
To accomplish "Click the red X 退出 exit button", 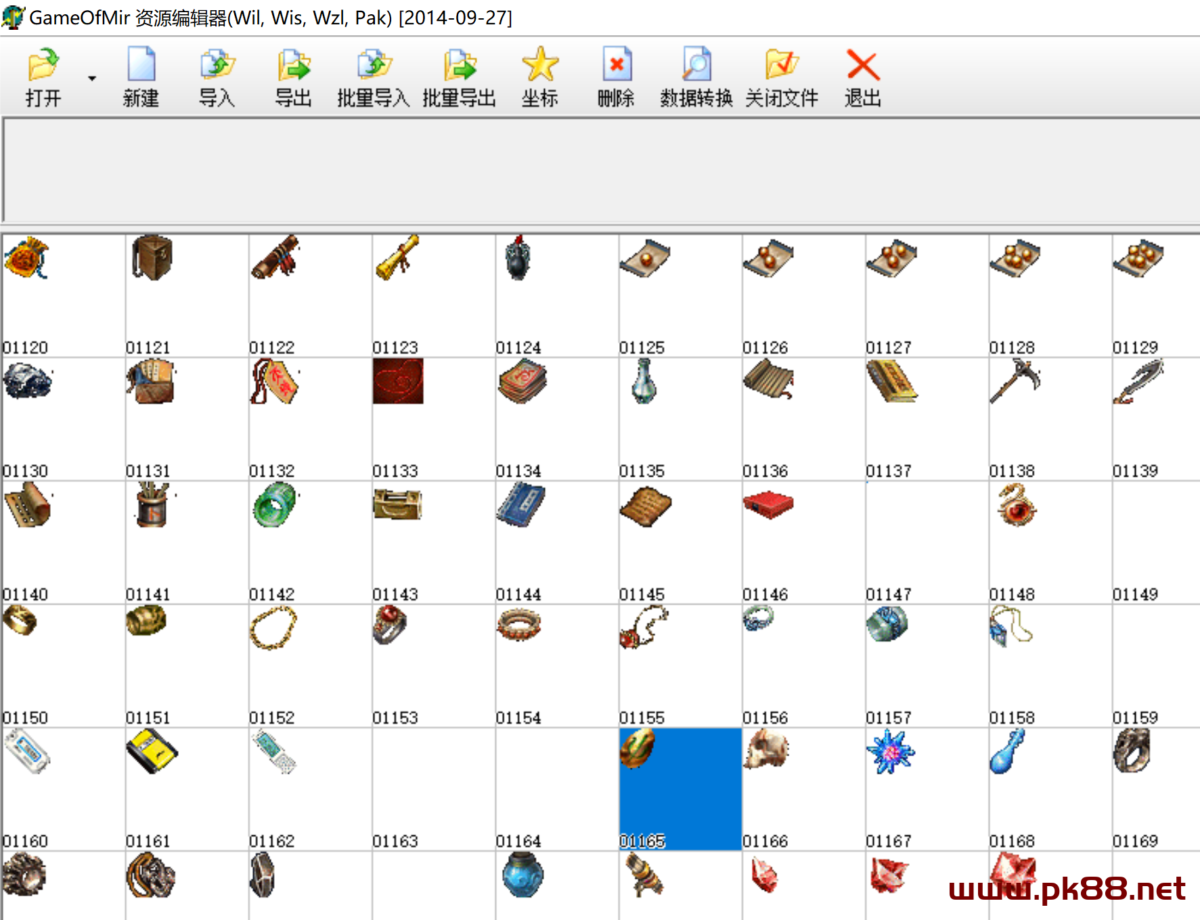I will tap(862, 67).
